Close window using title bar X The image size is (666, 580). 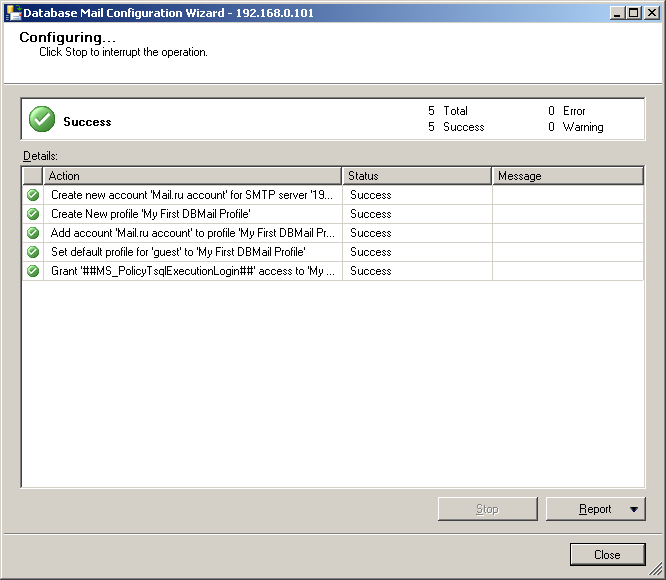click(652, 13)
